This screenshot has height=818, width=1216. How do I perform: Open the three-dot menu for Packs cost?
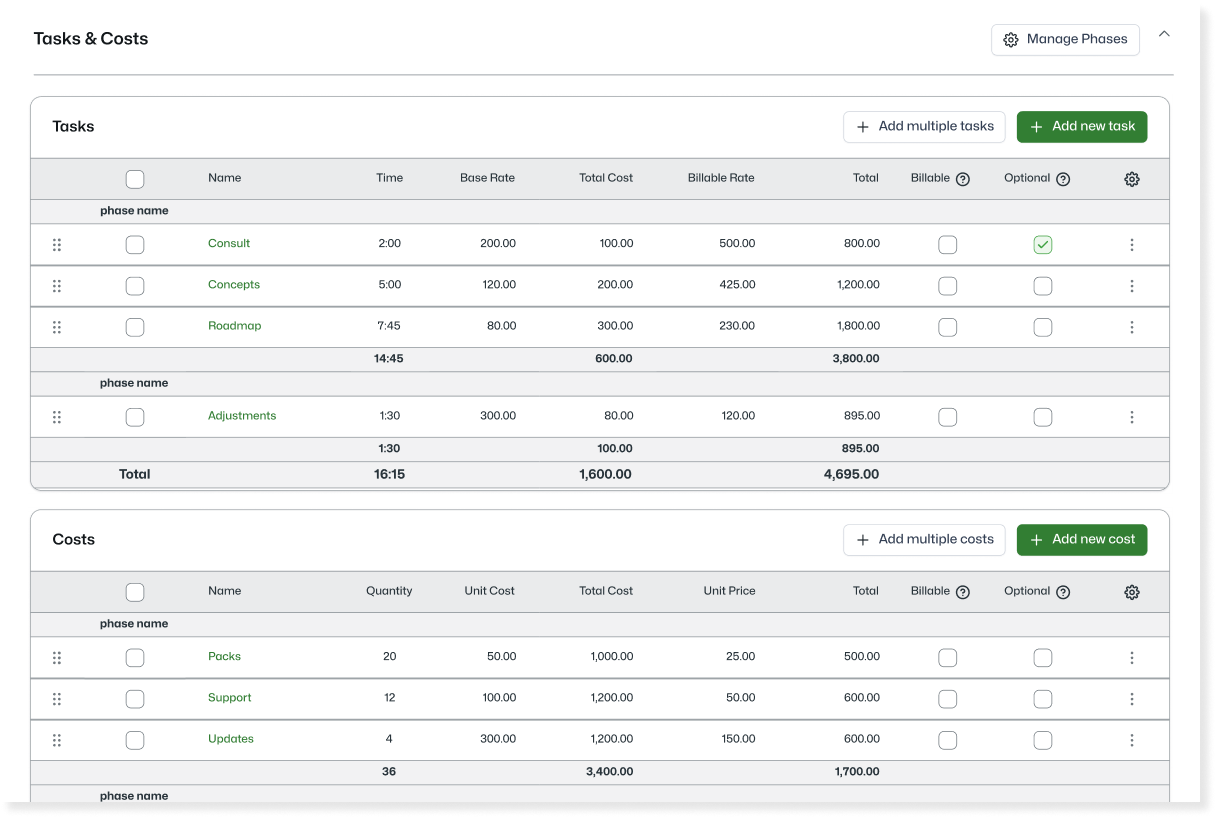(x=1131, y=658)
